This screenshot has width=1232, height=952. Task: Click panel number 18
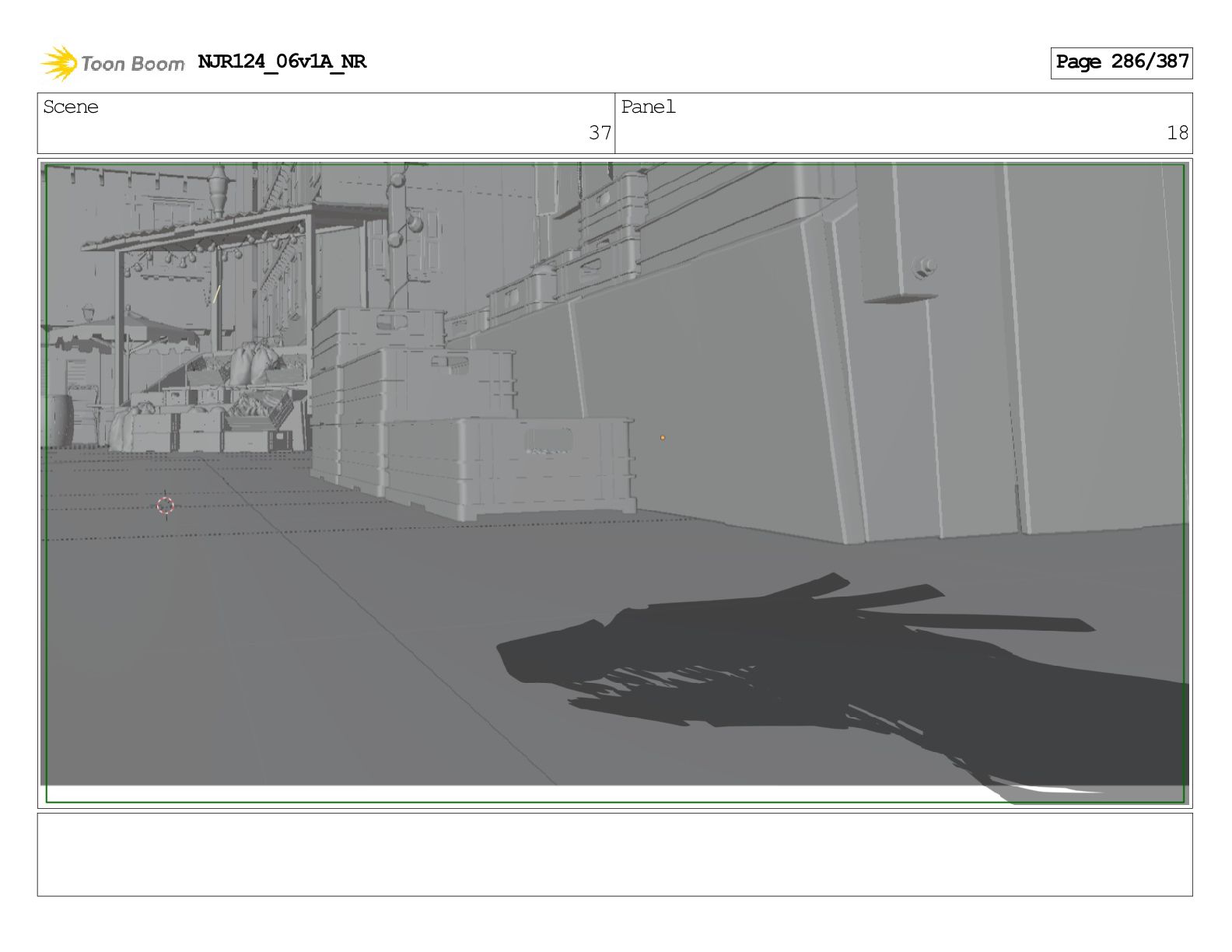(1178, 133)
